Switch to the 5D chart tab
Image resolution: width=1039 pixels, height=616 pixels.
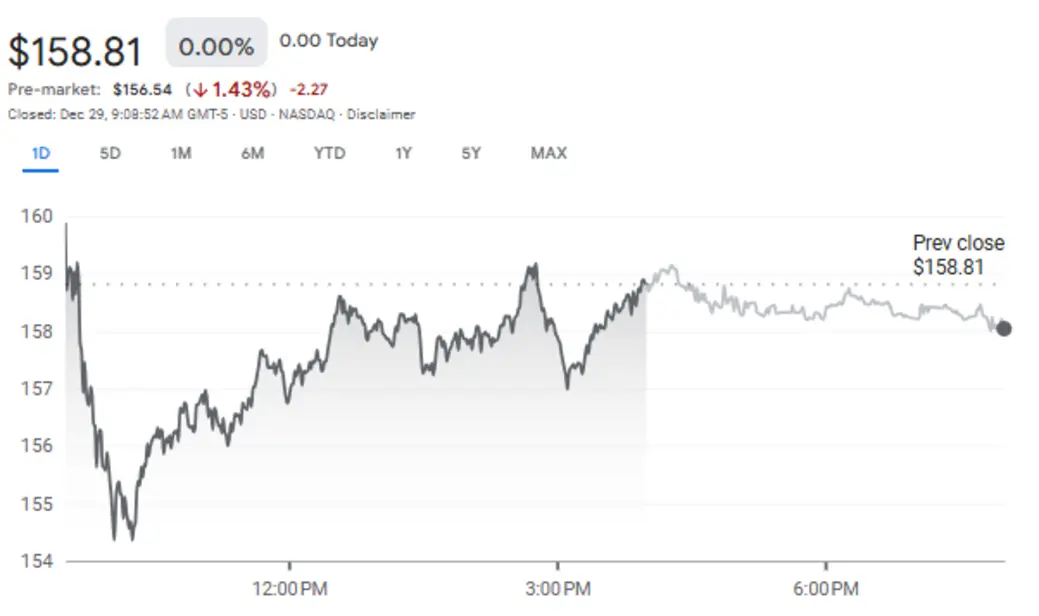tap(110, 153)
